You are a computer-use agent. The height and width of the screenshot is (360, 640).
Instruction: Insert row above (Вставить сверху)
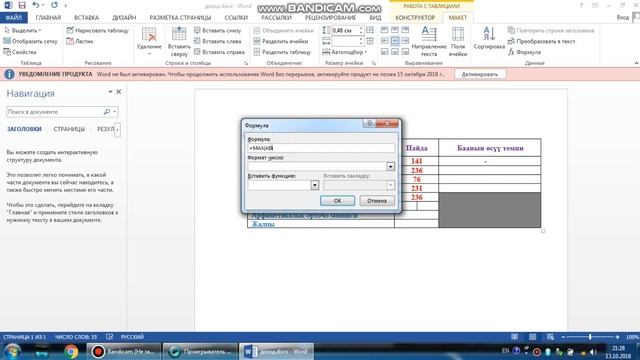pos(179,42)
